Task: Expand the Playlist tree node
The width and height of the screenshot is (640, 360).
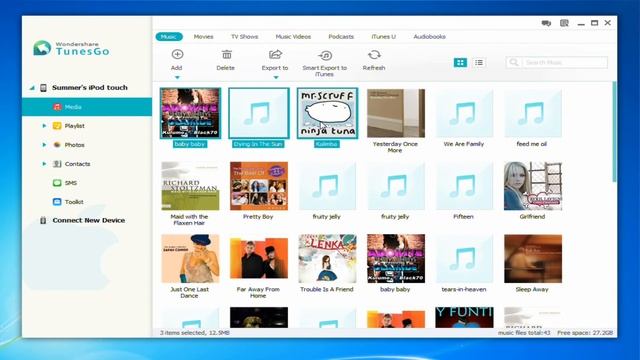Action: 44,126
